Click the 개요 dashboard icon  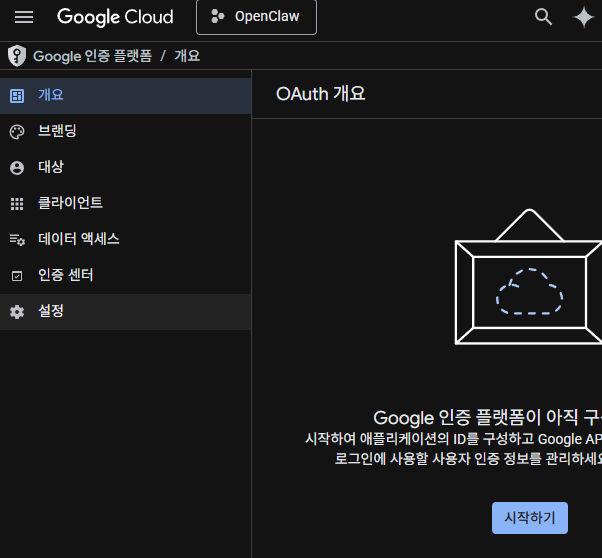(17, 96)
